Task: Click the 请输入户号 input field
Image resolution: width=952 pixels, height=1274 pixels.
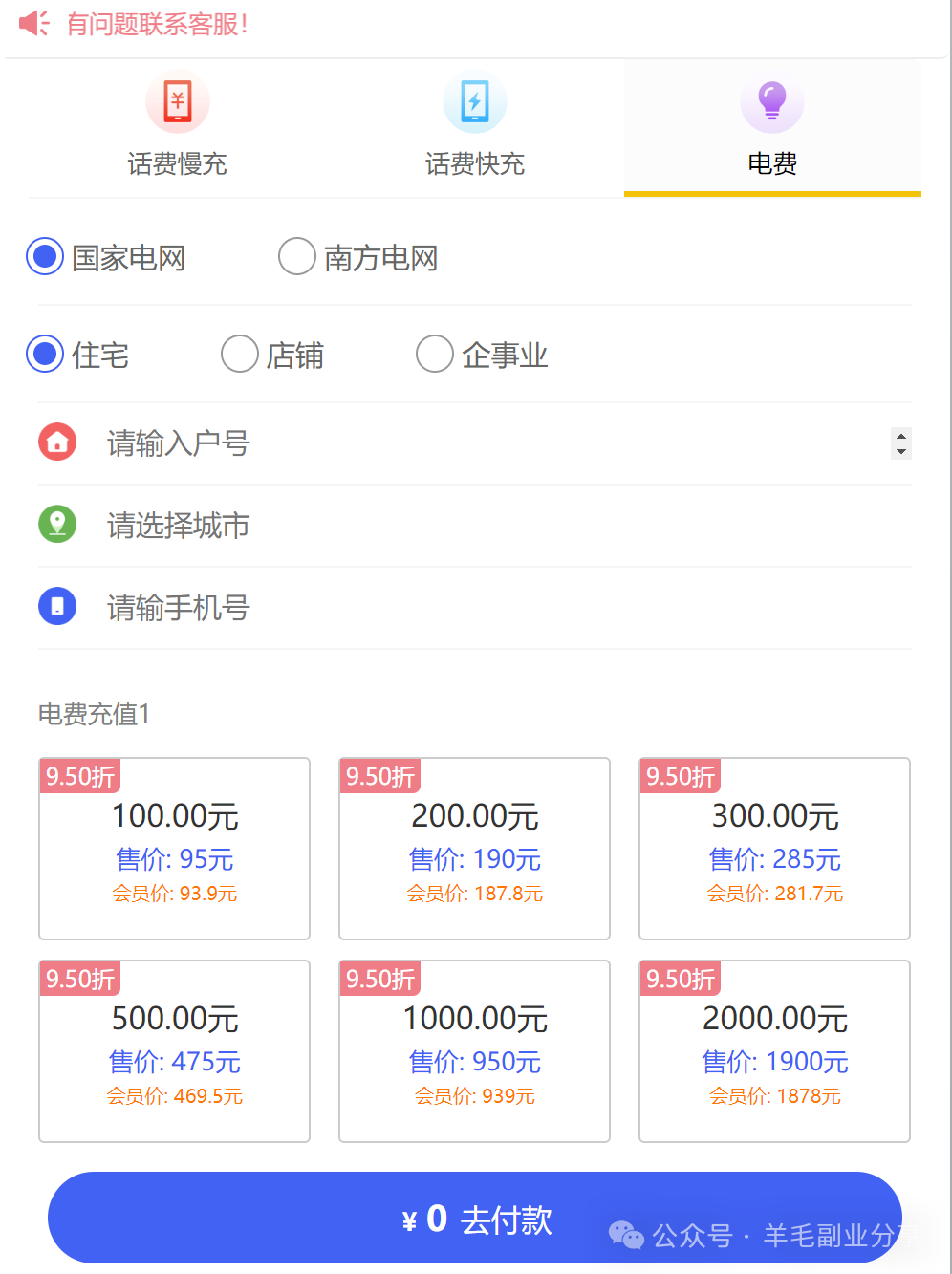Action: pyautogui.click(x=382, y=442)
